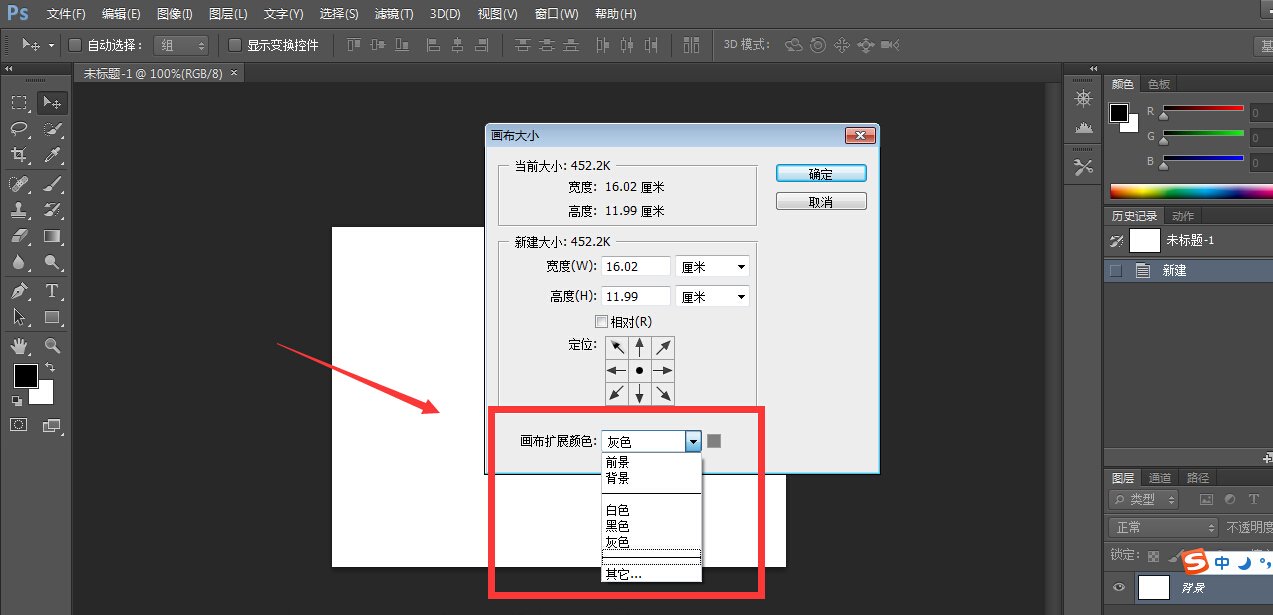Image resolution: width=1273 pixels, height=615 pixels.
Task: Click inside the 宽度 input field
Action: [x=635, y=266]
